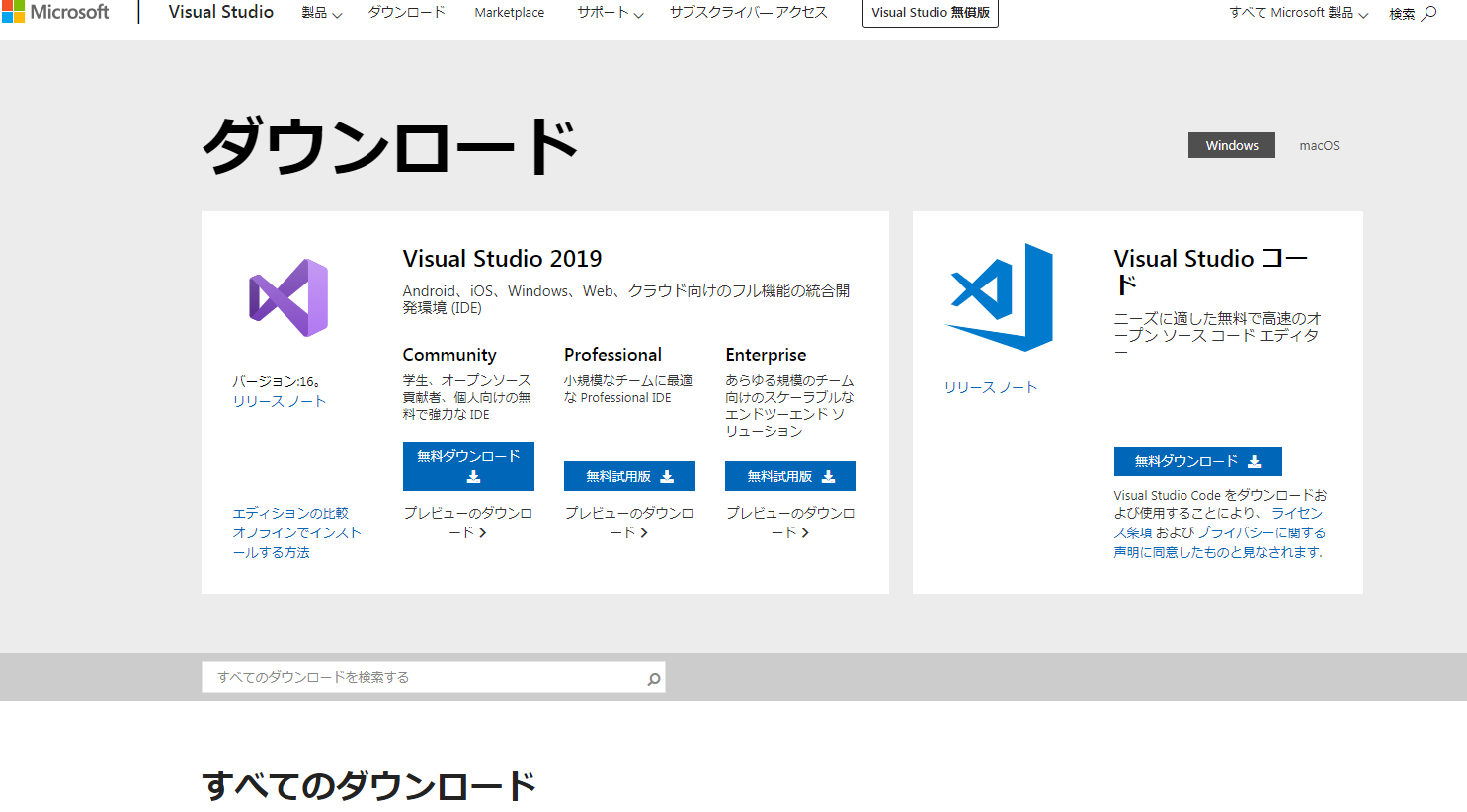Click the バージョン:16 text
This screenshot has height=812, width=1467.
click(276, 381)
